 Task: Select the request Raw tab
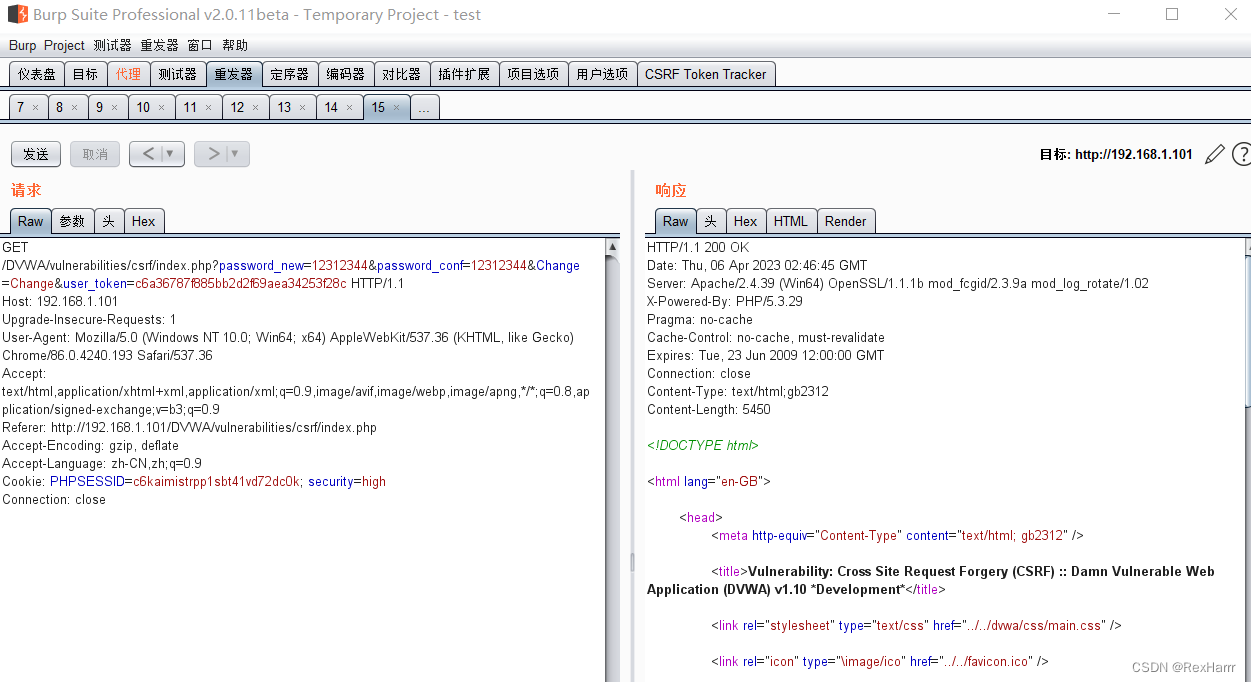point(31,221)
